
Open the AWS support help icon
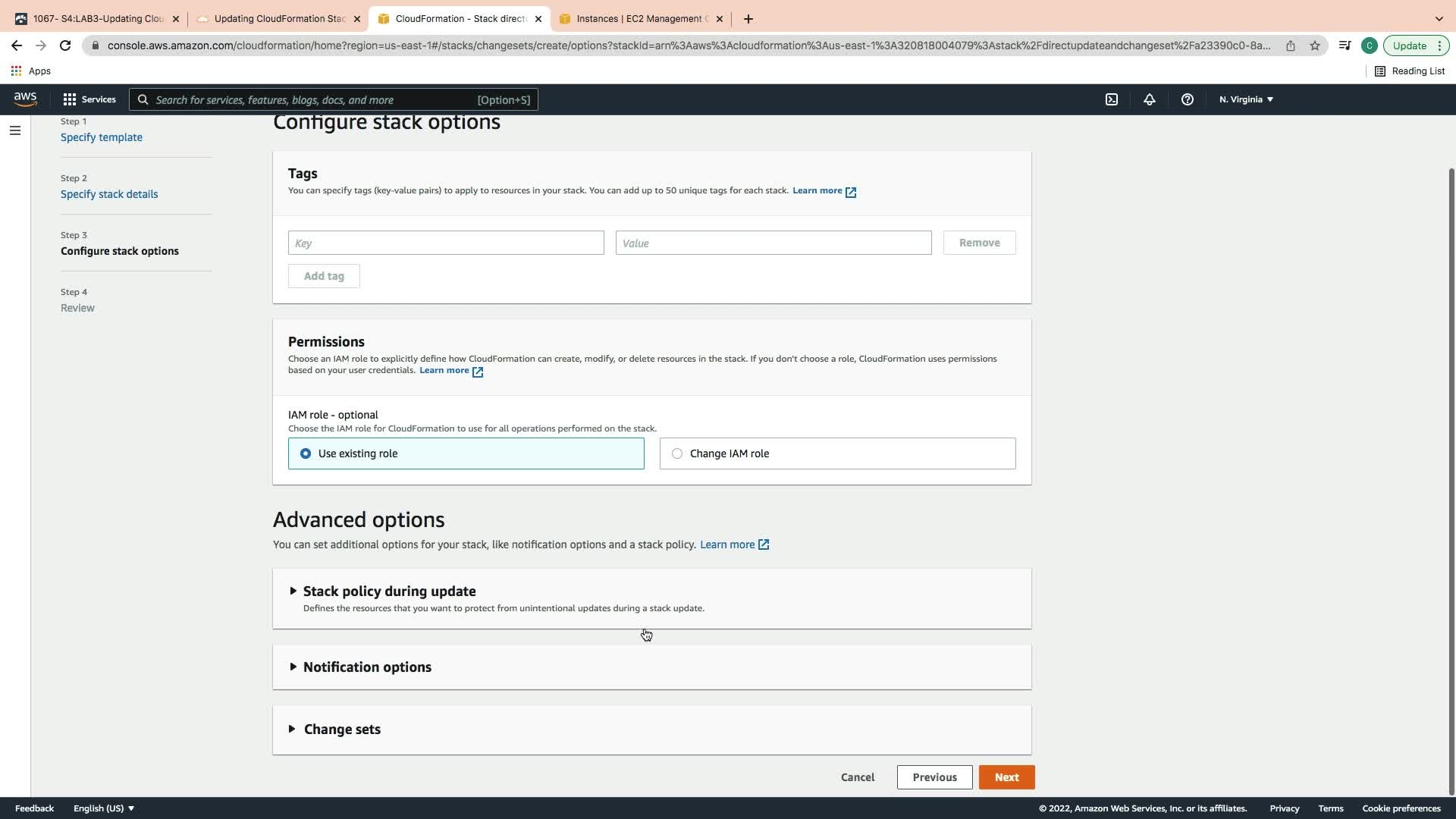[x=1188, y=99]
